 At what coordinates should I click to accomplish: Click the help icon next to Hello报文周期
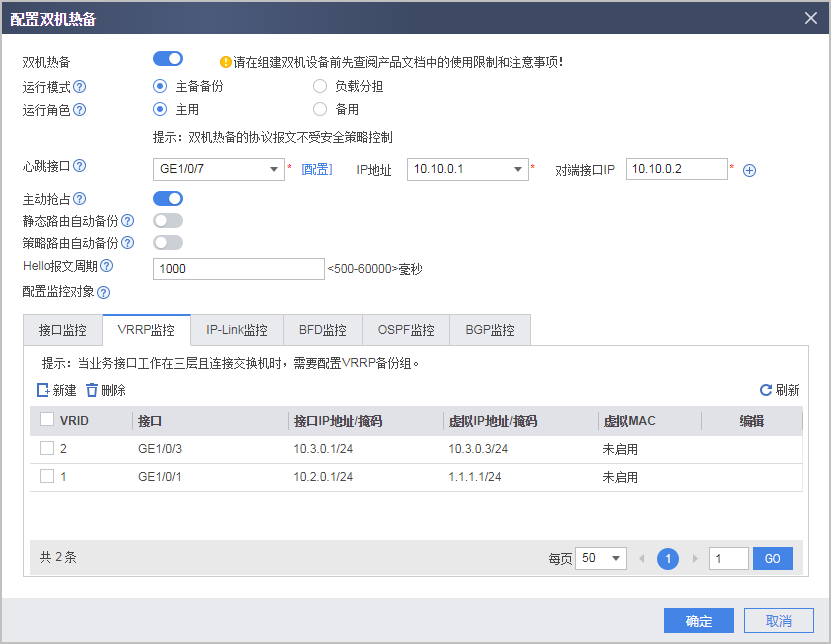tap(107, 266)
